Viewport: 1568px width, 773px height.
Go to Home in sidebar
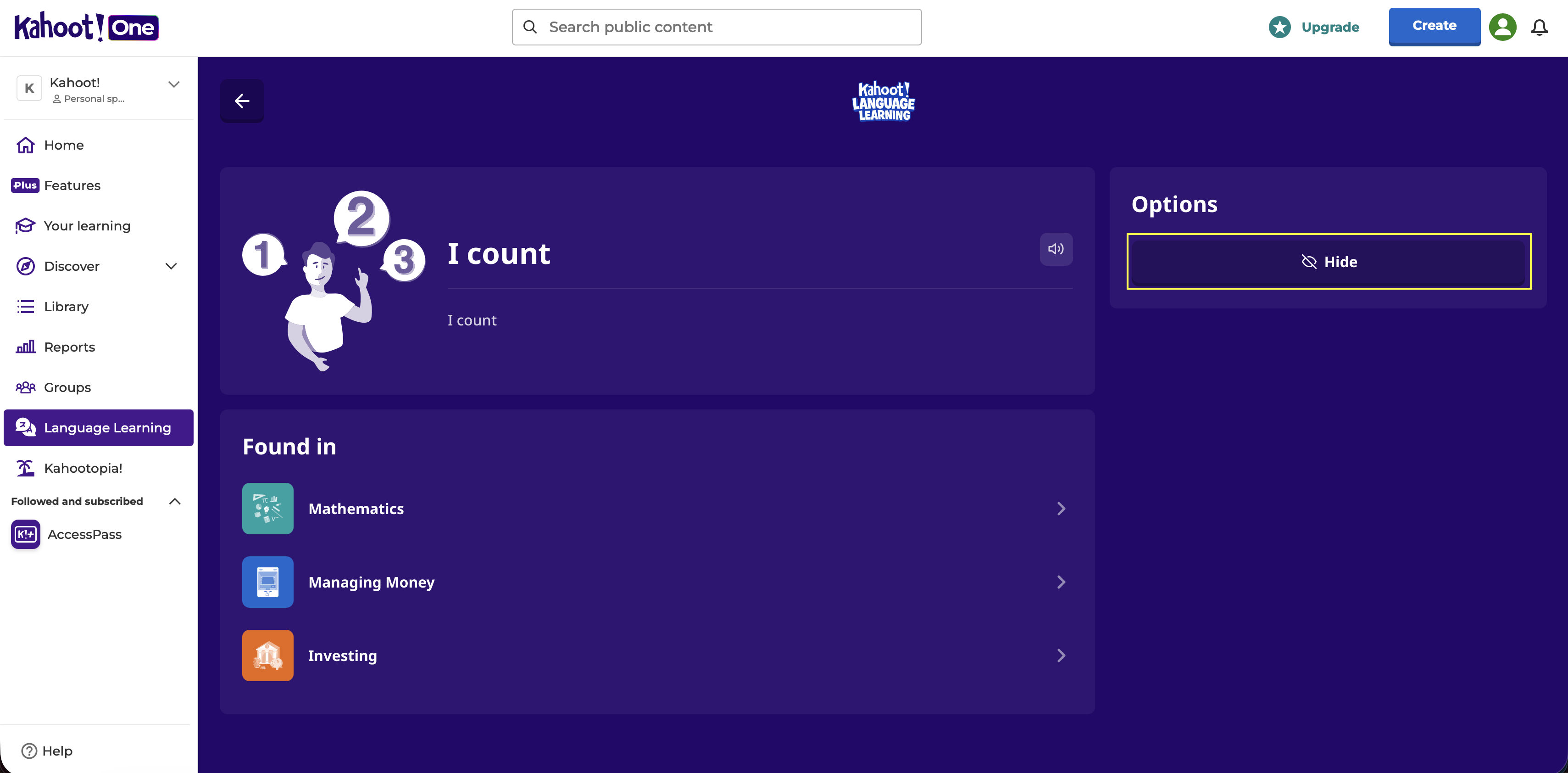click(99, 145)
